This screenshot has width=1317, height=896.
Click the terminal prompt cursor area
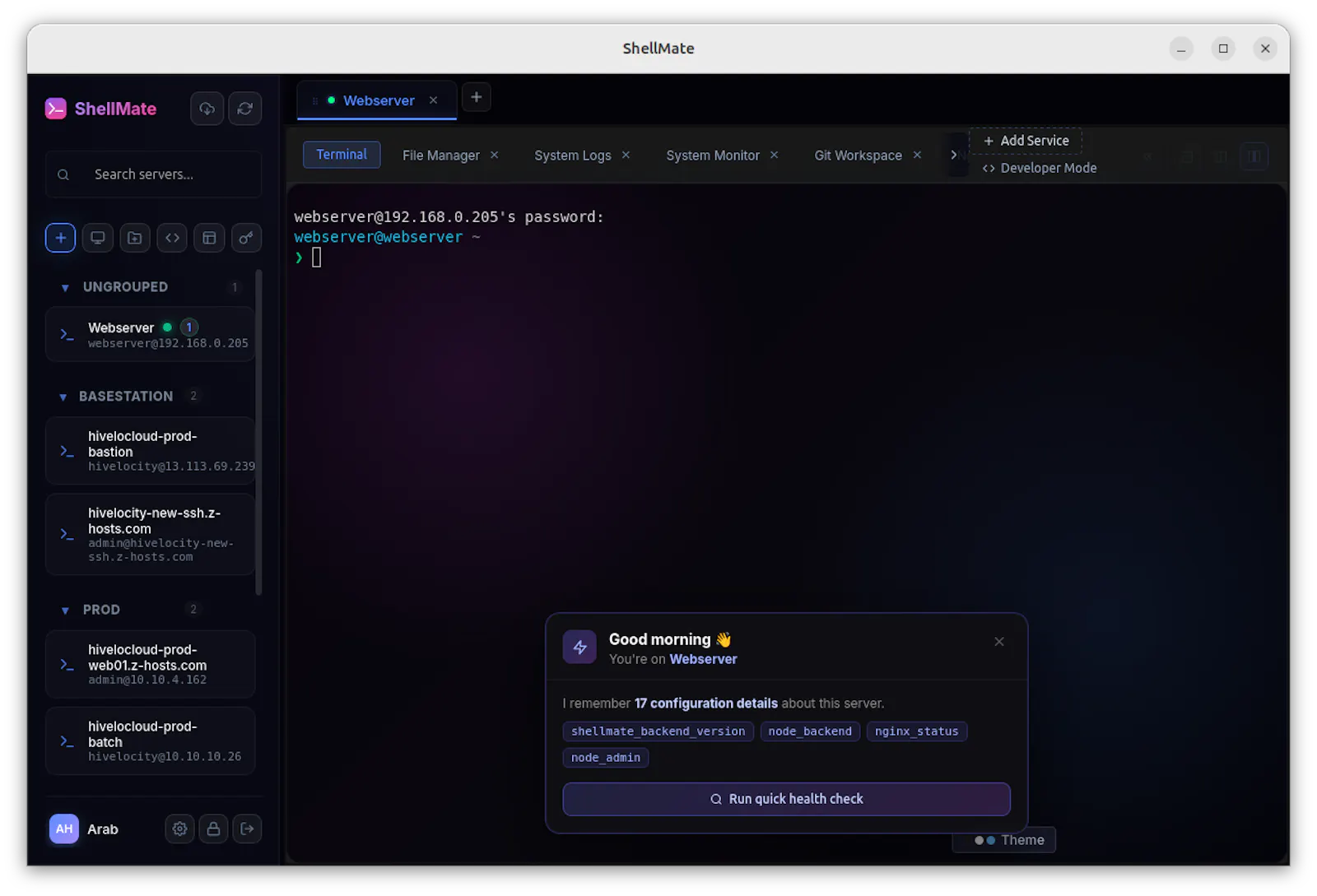tap(316, 258)
